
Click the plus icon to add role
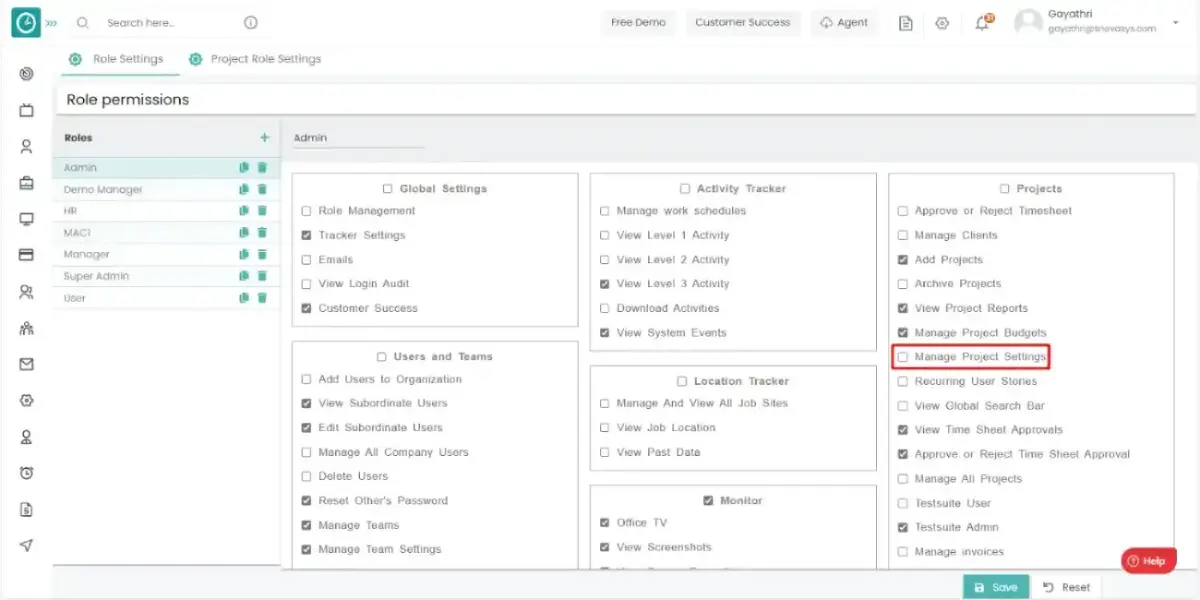[264, 138]
